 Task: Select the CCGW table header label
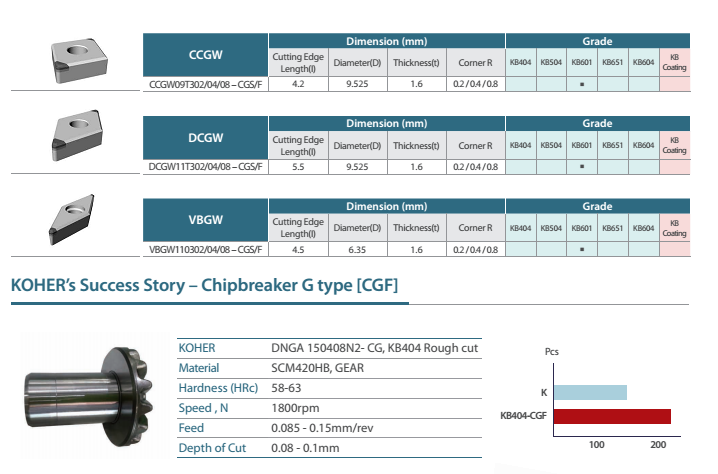click(206, 55)
